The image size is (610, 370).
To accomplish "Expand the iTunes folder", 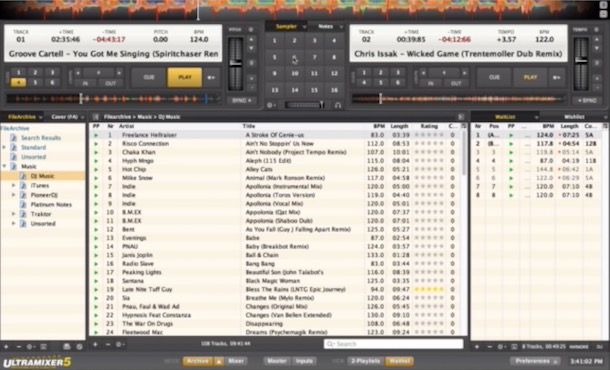I will pyautogui.click(x=14, y=186).
